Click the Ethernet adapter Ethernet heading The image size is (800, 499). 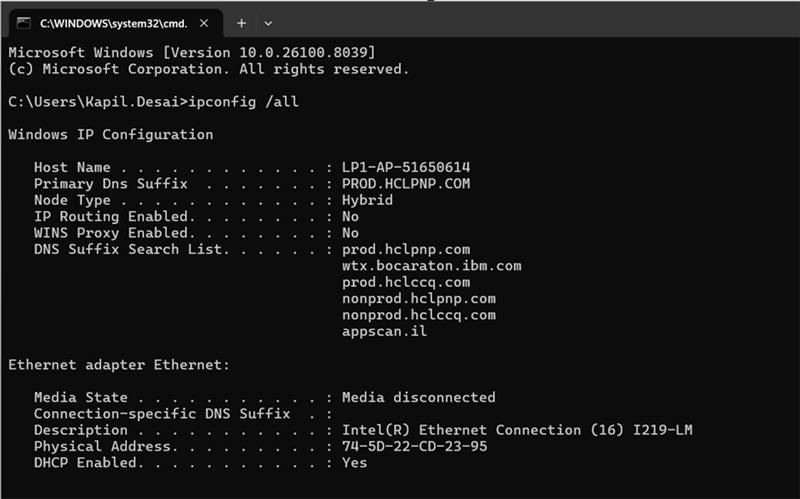click(119, 365)
